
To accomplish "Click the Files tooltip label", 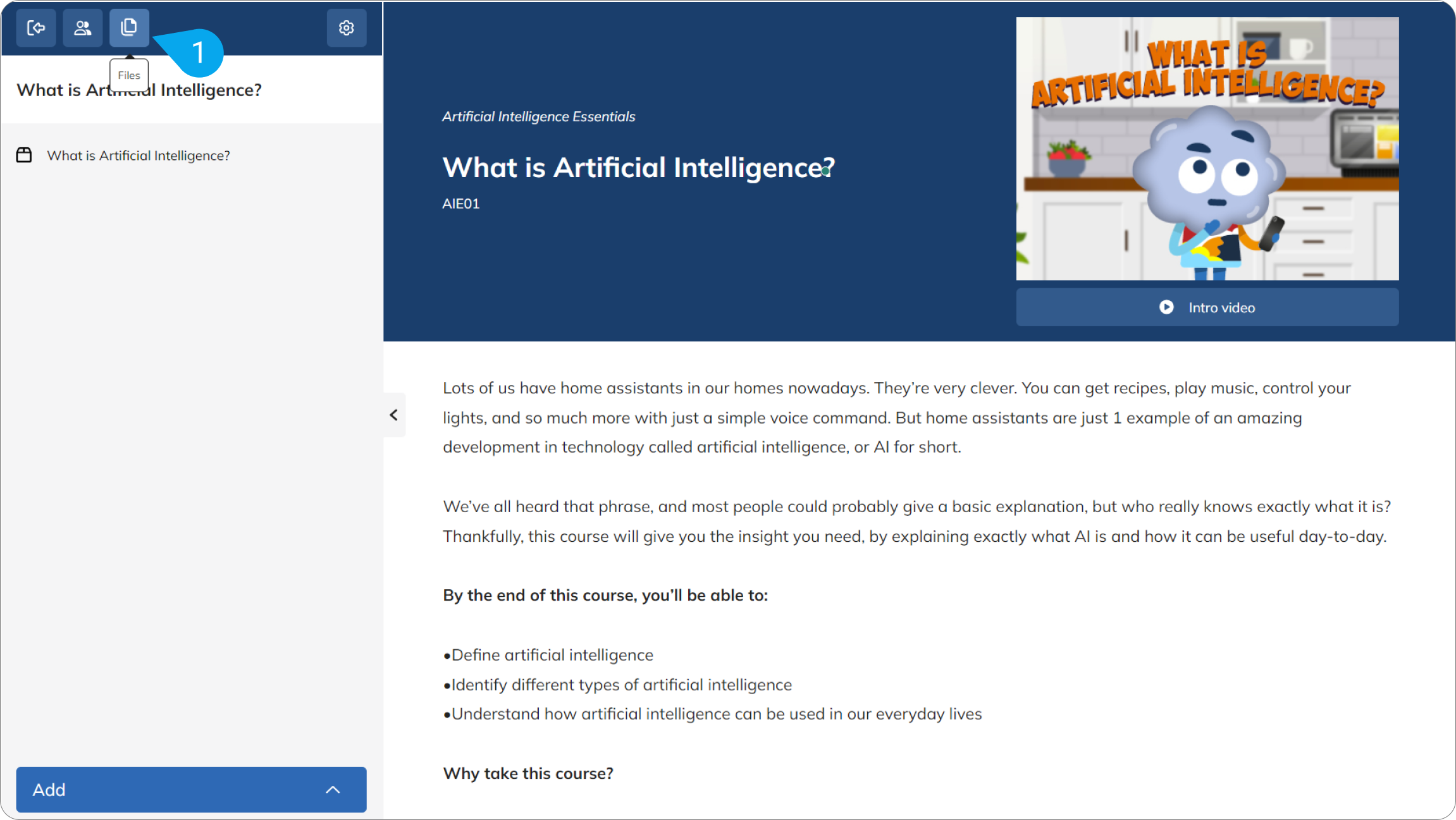I will pos(129,75).
